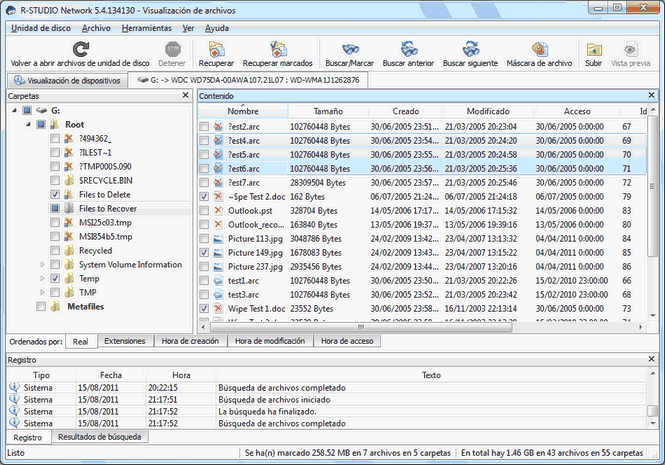Check the Metafiles folder checkbox
The width and height of the screenshot is (665, 465).
[41, 307]
